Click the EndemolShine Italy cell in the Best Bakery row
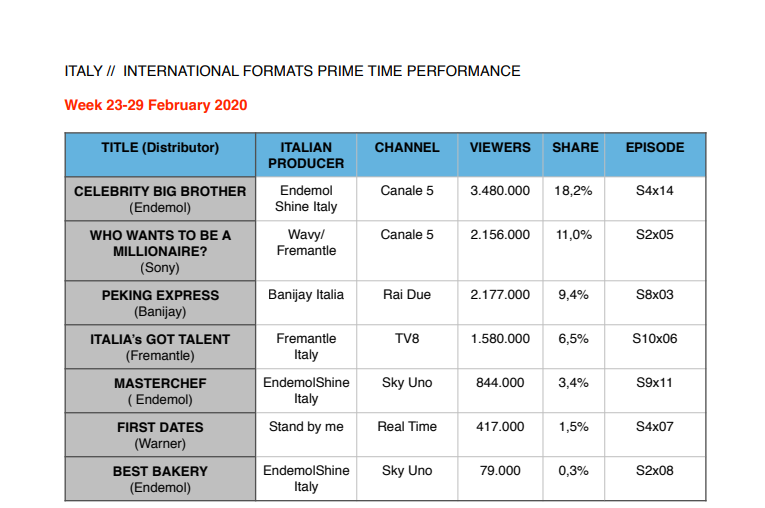Viewport: 765px width, 508px height. 306,478
